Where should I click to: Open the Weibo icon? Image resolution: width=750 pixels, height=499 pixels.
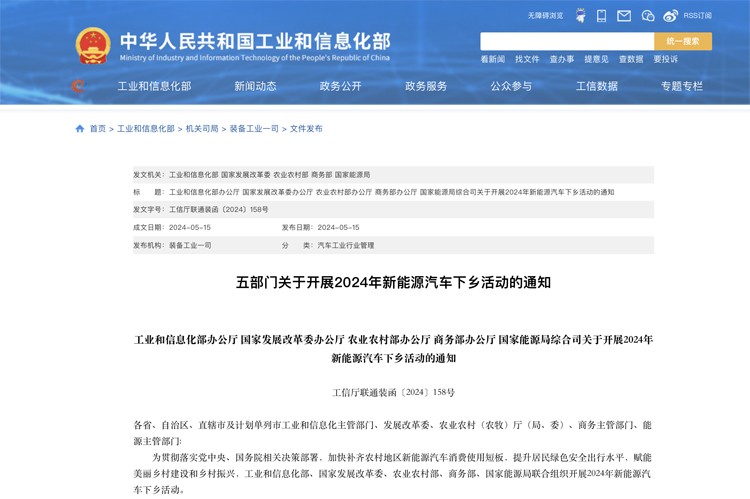670,16
